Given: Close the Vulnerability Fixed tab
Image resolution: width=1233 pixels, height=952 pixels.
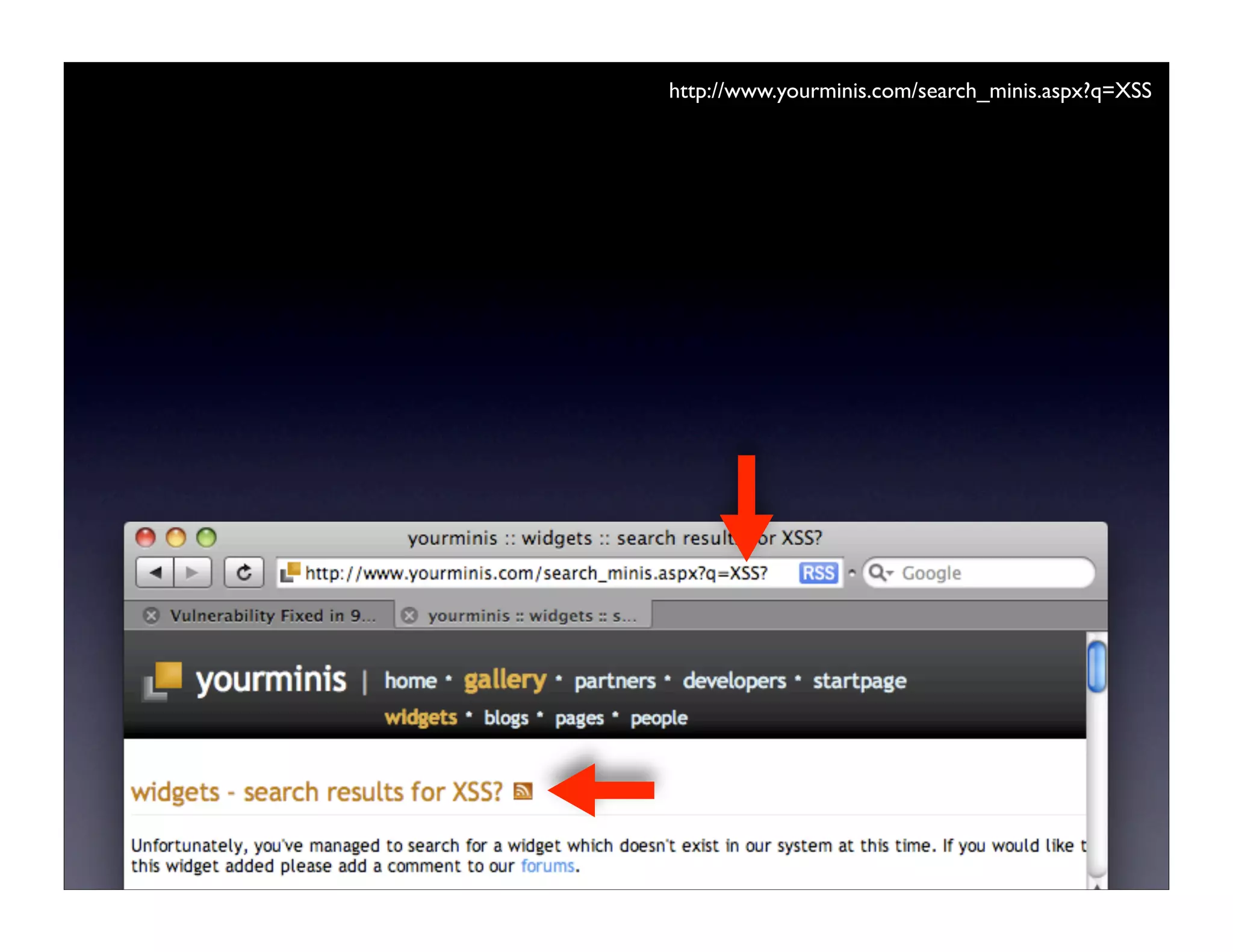Looking at the screenshot, I should click(151, 615).
